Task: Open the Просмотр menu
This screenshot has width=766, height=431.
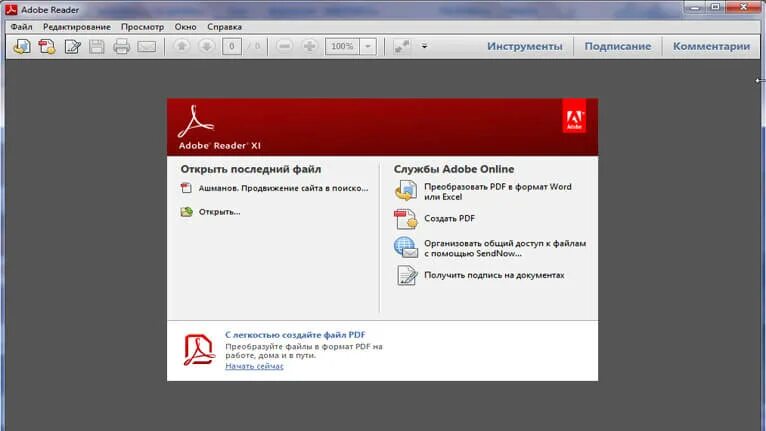Action: point(143,27)
